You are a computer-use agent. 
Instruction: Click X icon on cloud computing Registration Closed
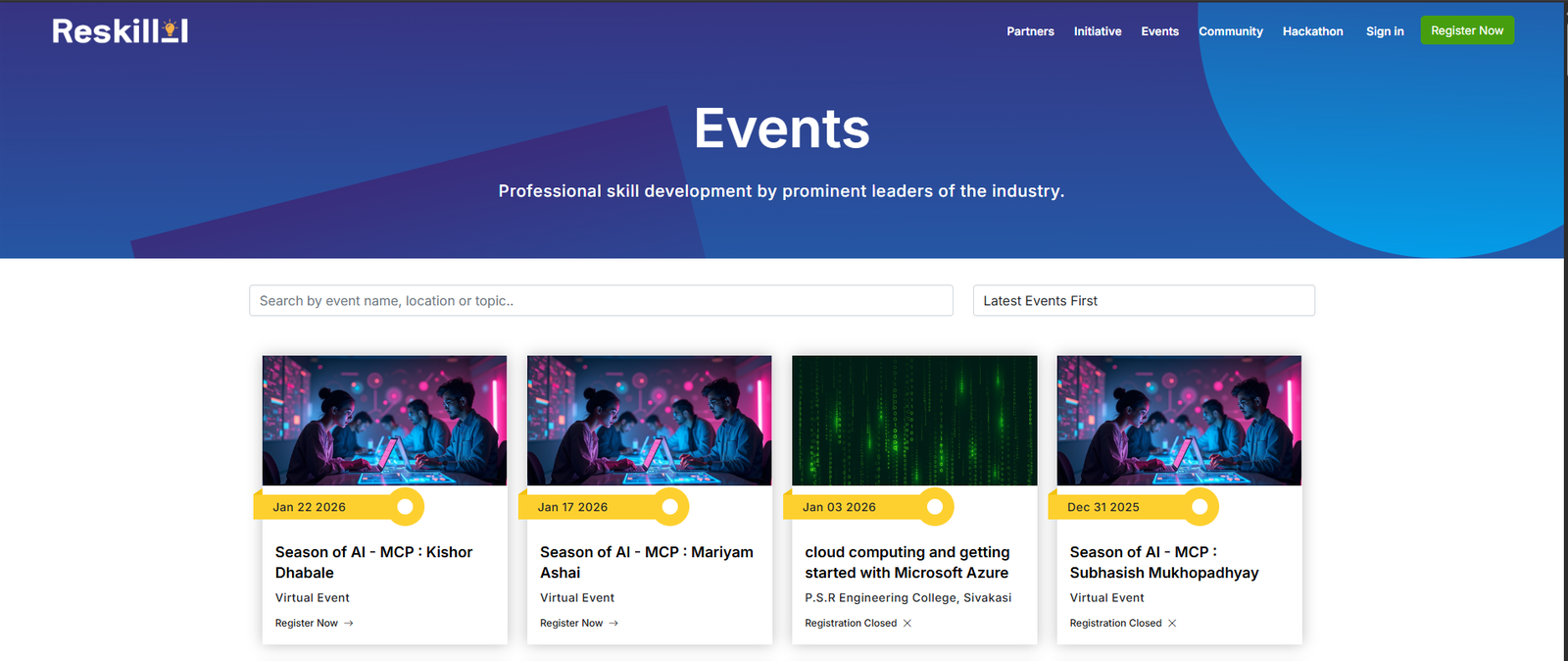tap(907, 624)
